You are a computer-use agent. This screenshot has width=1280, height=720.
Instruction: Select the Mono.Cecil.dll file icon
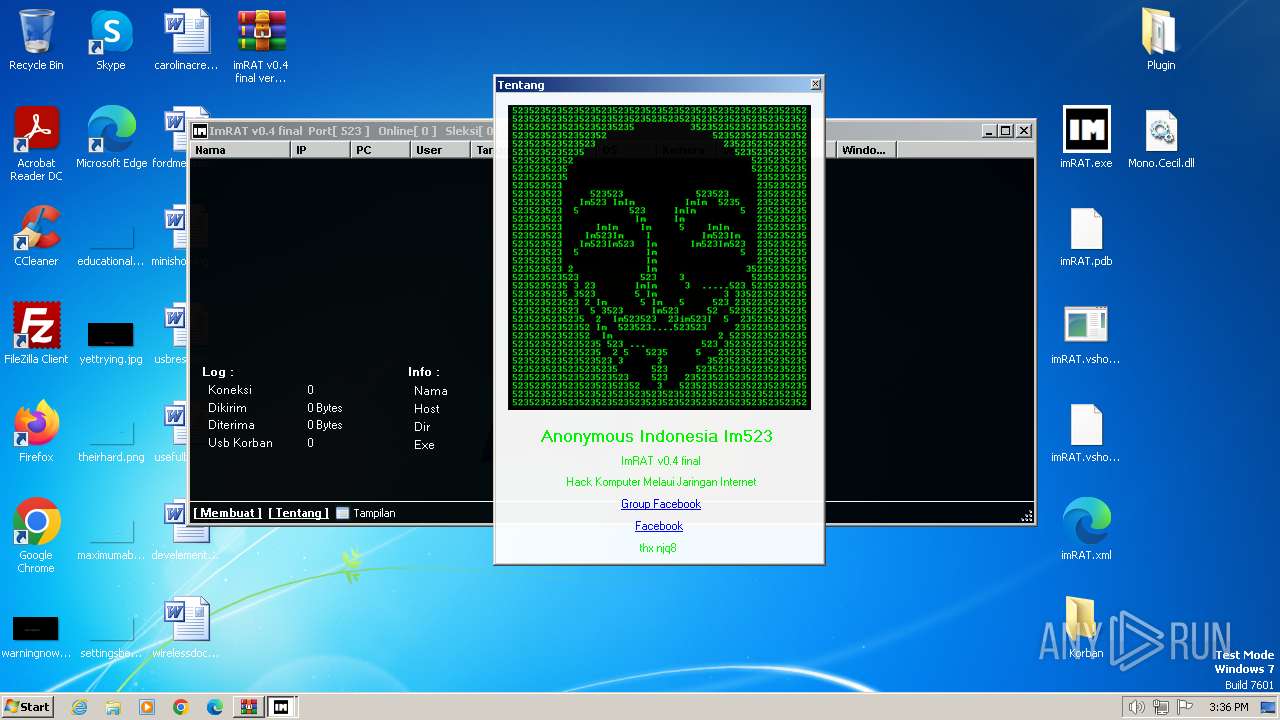[1161, 138]
